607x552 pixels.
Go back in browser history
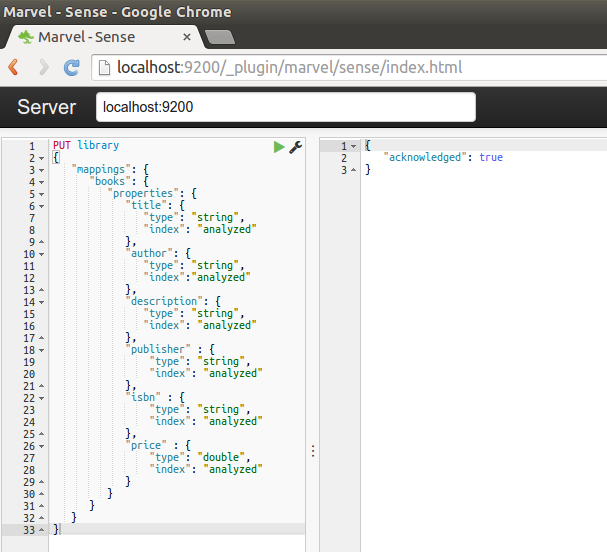pos(14,67)
